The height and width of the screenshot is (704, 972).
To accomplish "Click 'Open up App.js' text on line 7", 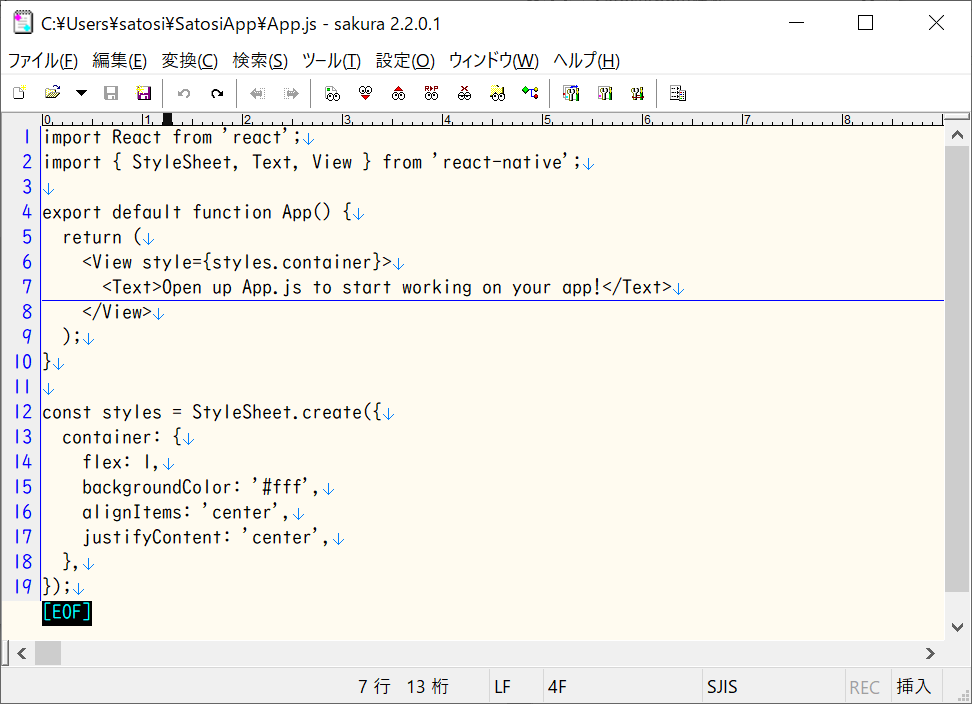I will [232, 287].
